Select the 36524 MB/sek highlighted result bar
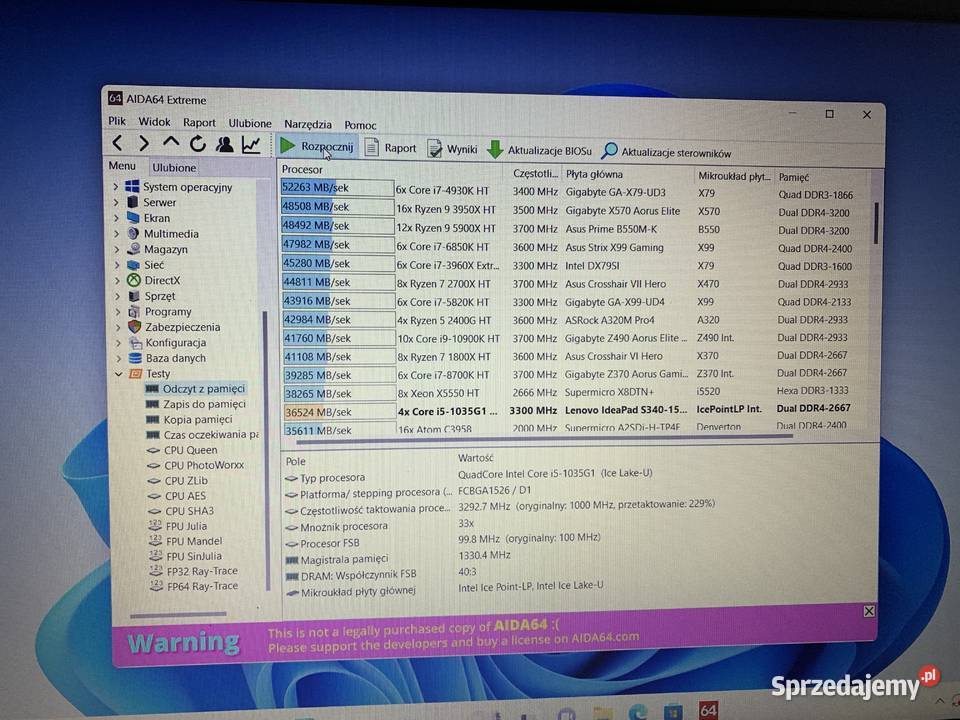The width and height of the screenshot is (960, 720). point(340,412)
